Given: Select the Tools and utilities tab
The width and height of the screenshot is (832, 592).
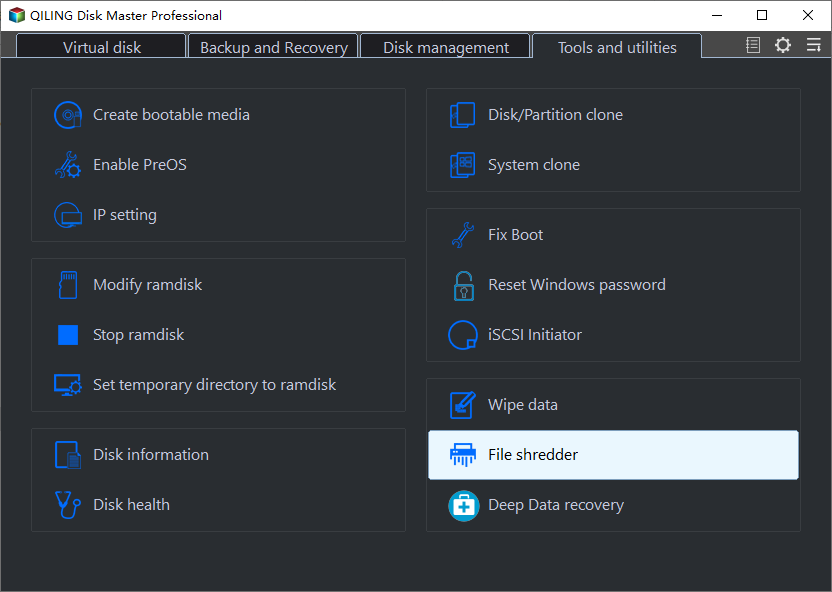Looking at the screenshot, I should (x=617, y=47).
